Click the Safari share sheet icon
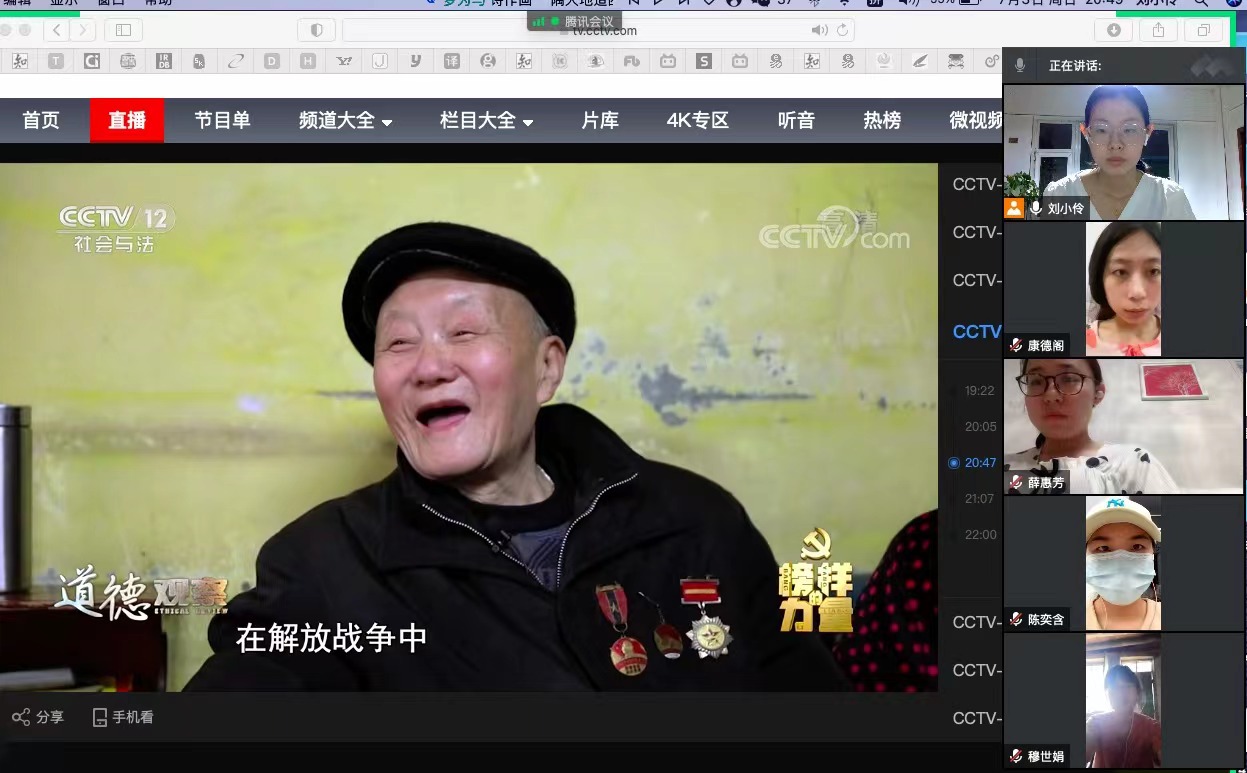 coord(1158,30)
